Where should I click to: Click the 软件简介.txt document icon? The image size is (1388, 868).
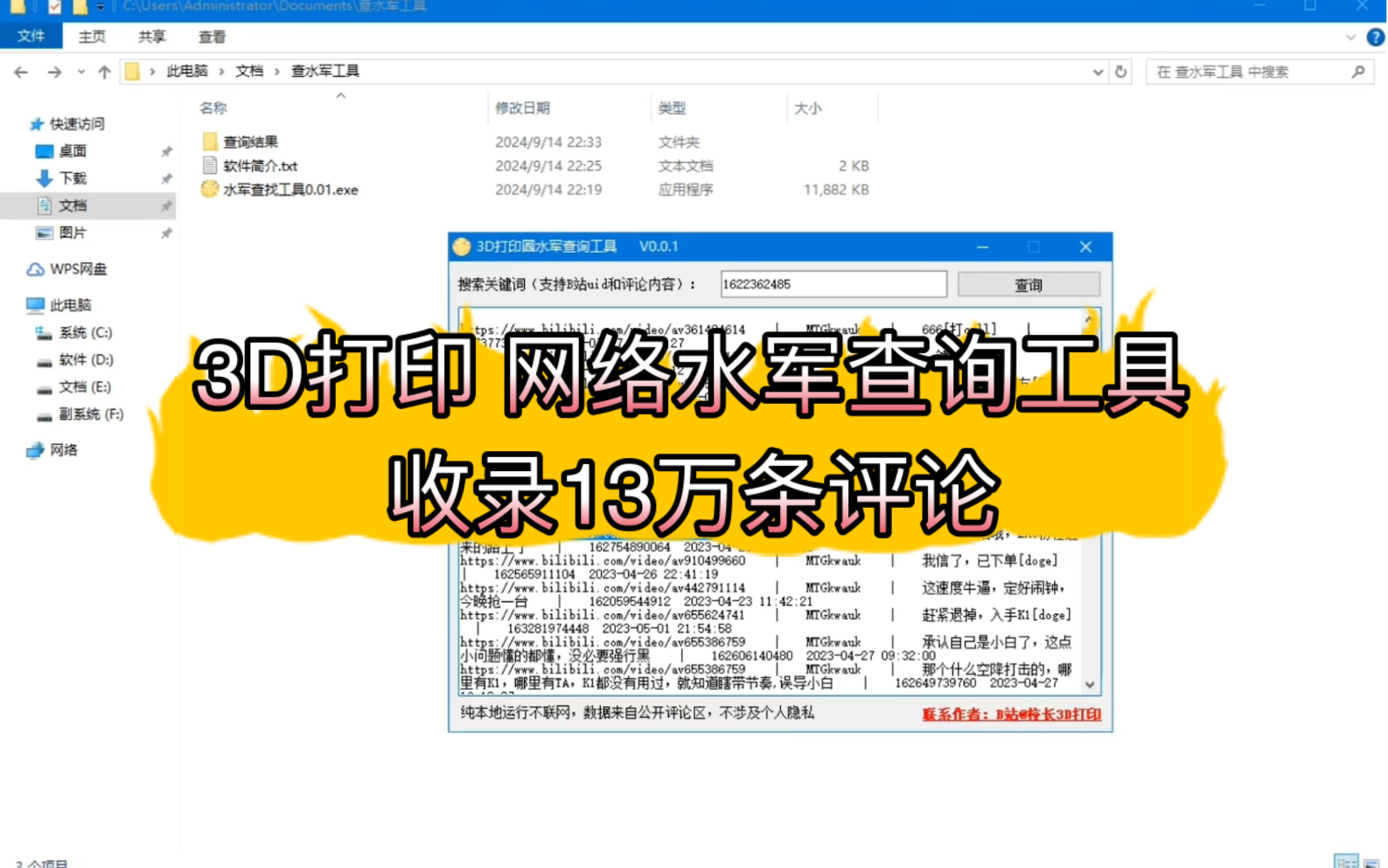tap(210, 164)
